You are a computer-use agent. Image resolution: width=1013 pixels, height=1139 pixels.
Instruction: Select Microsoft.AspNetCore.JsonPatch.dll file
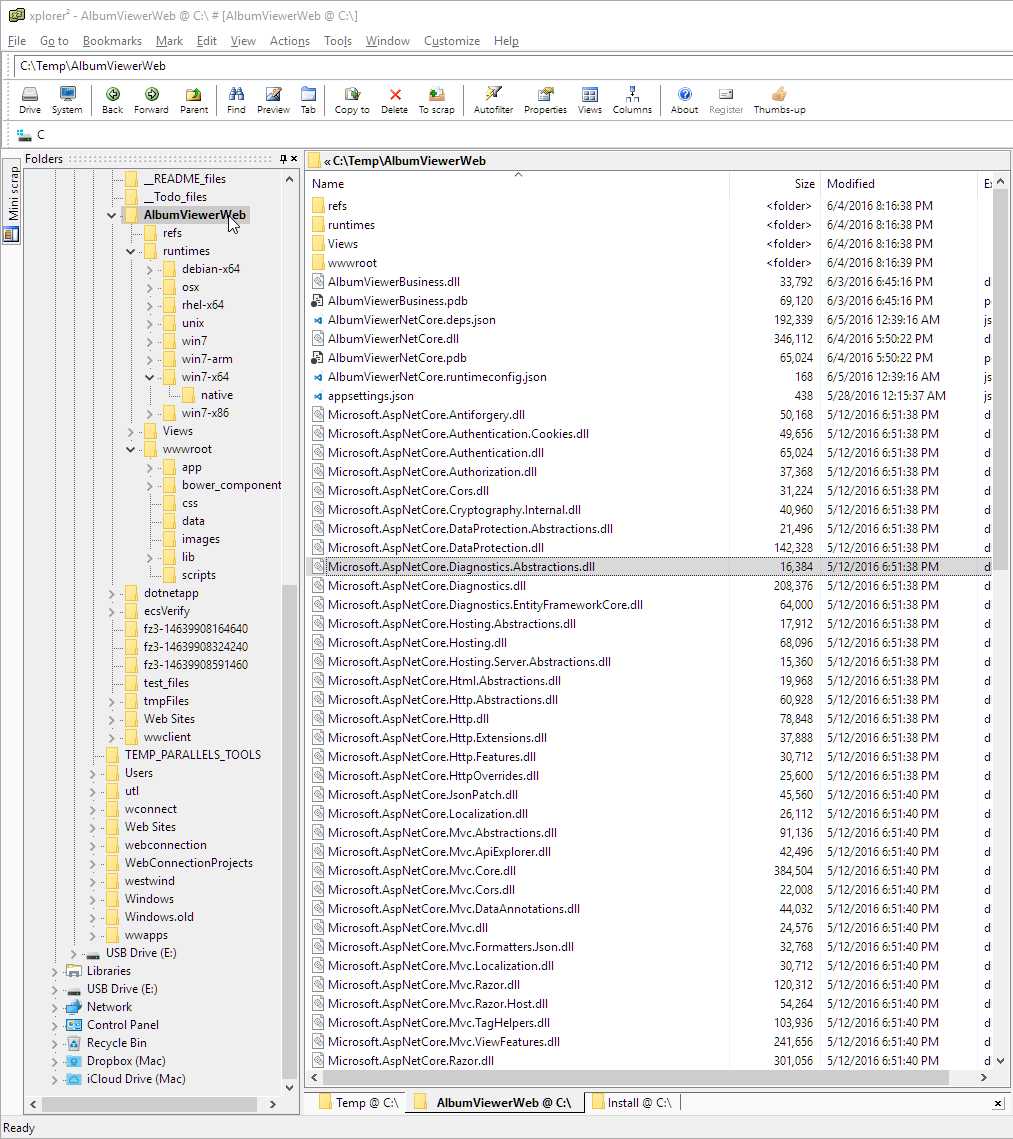pos(423,795)
